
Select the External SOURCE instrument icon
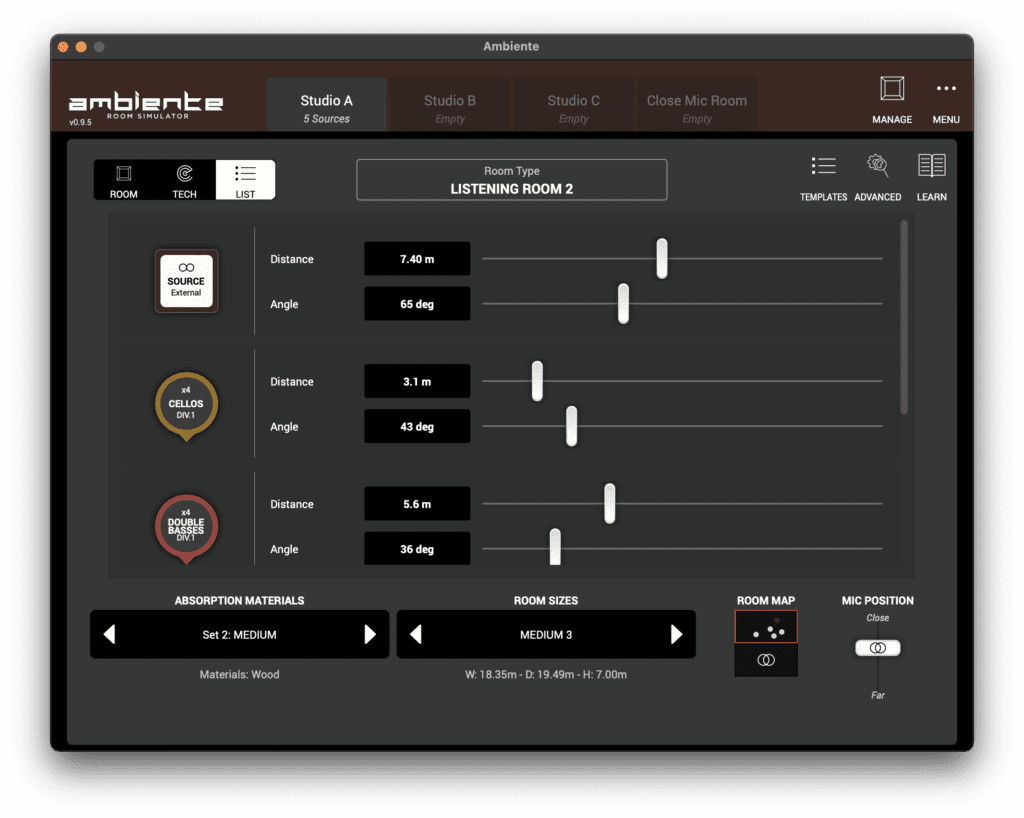[x=185, y=281]
